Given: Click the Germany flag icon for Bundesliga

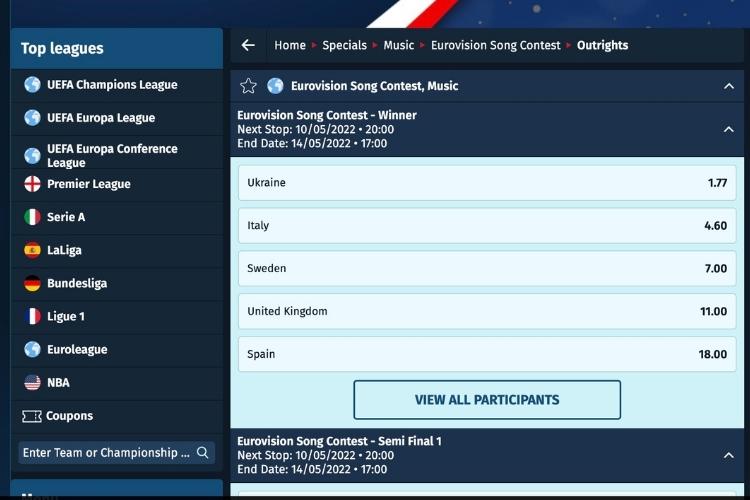Looking at the screenshot, I should pyautogui.click(x=32, y=283).
